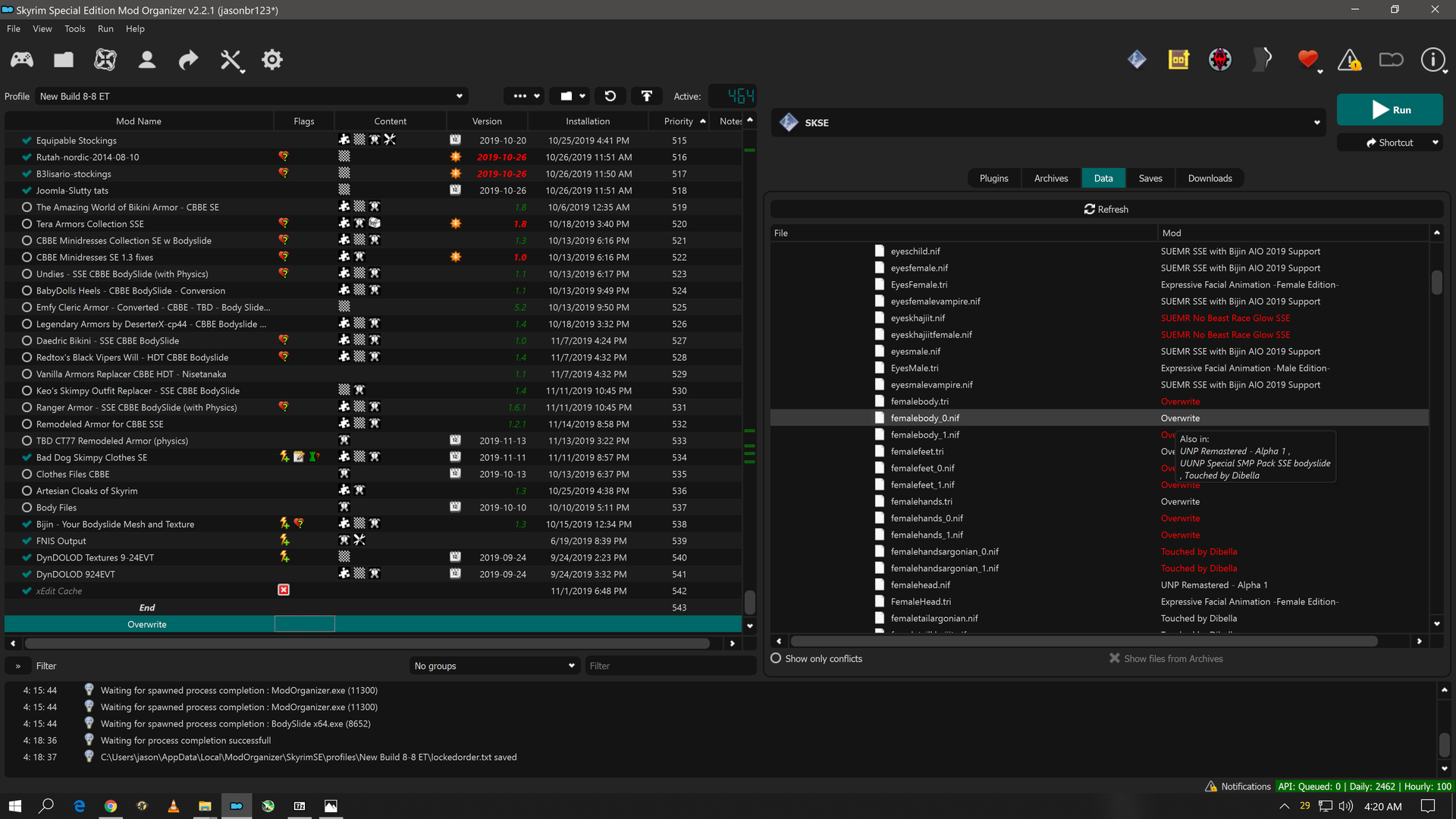
Task: Enable Body Files mod checkbox
Action: coord(27,507)
